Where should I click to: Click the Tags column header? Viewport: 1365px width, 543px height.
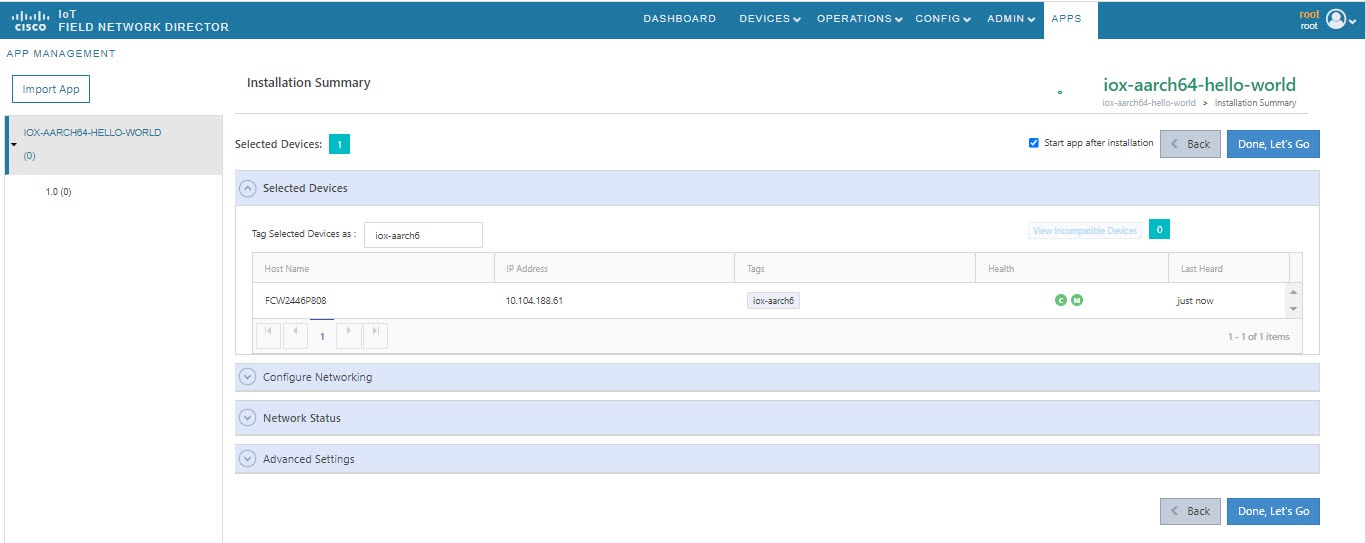click(x=855, y=268)
